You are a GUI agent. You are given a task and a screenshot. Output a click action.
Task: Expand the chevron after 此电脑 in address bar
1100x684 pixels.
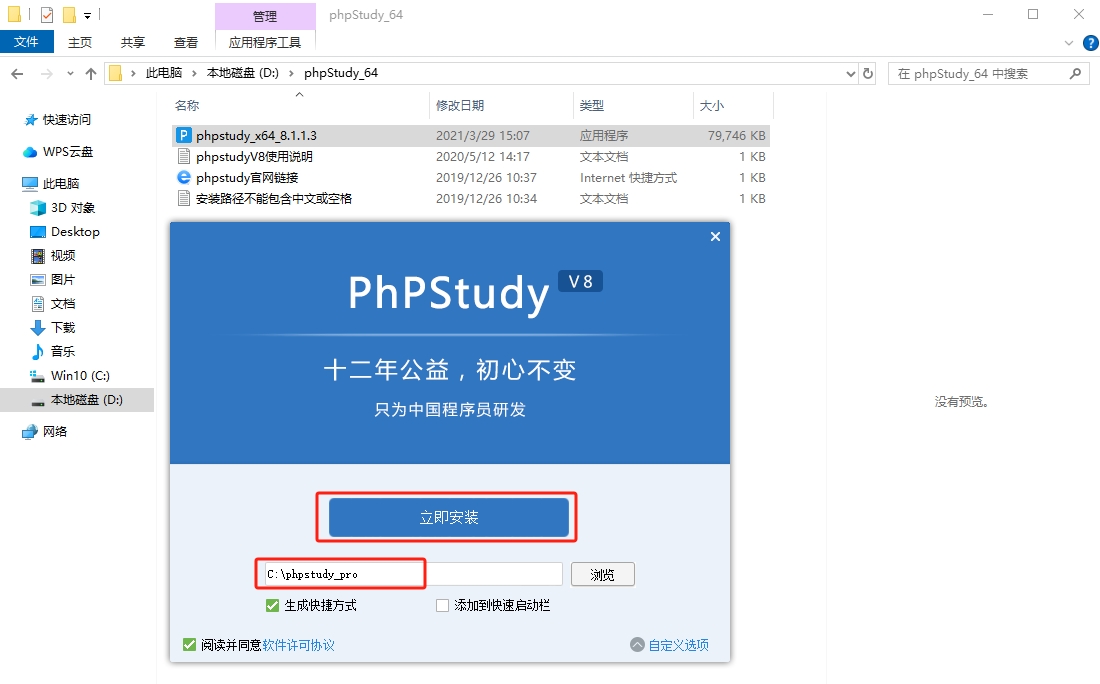194,73
